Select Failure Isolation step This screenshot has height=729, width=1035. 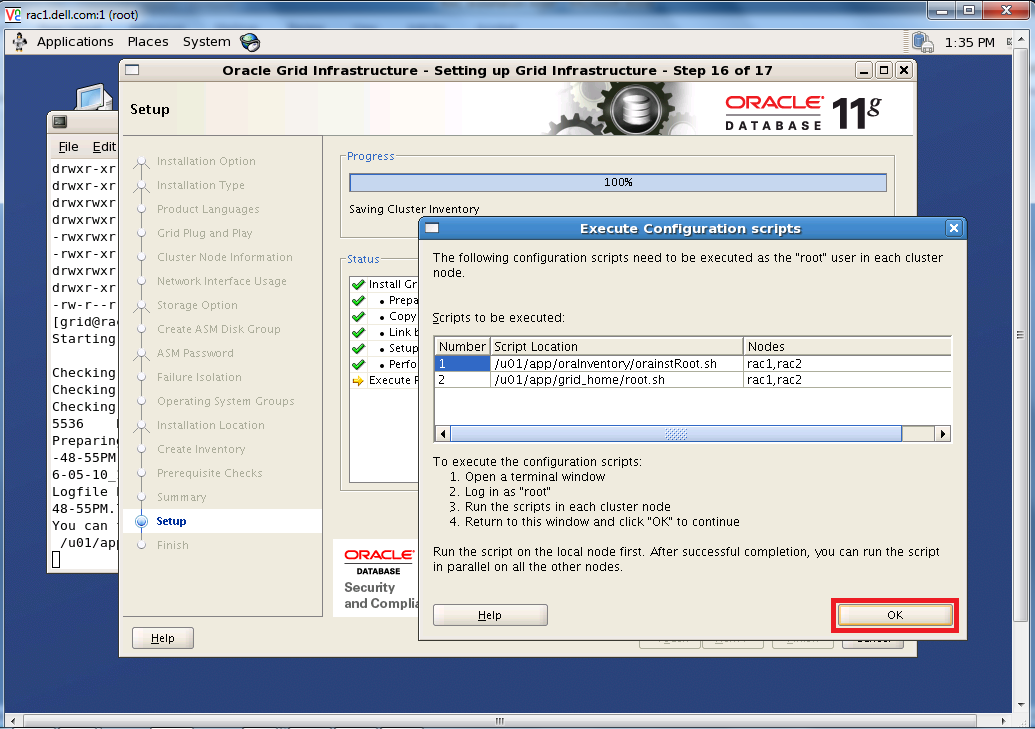pos(199,377)
